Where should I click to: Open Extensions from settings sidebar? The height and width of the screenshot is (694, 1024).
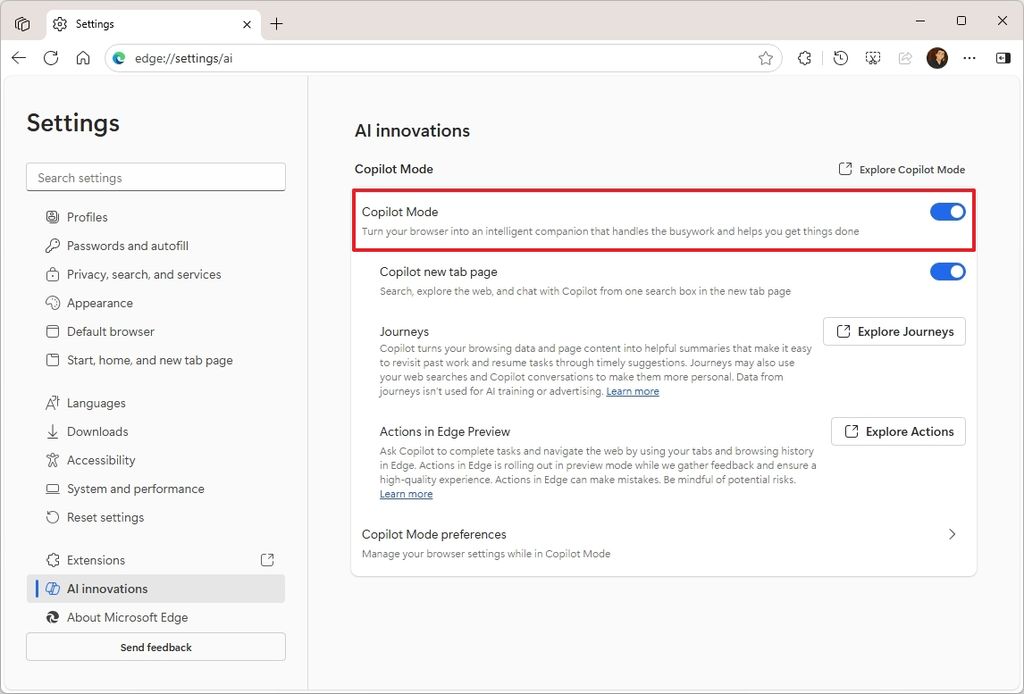coord(155,560)
